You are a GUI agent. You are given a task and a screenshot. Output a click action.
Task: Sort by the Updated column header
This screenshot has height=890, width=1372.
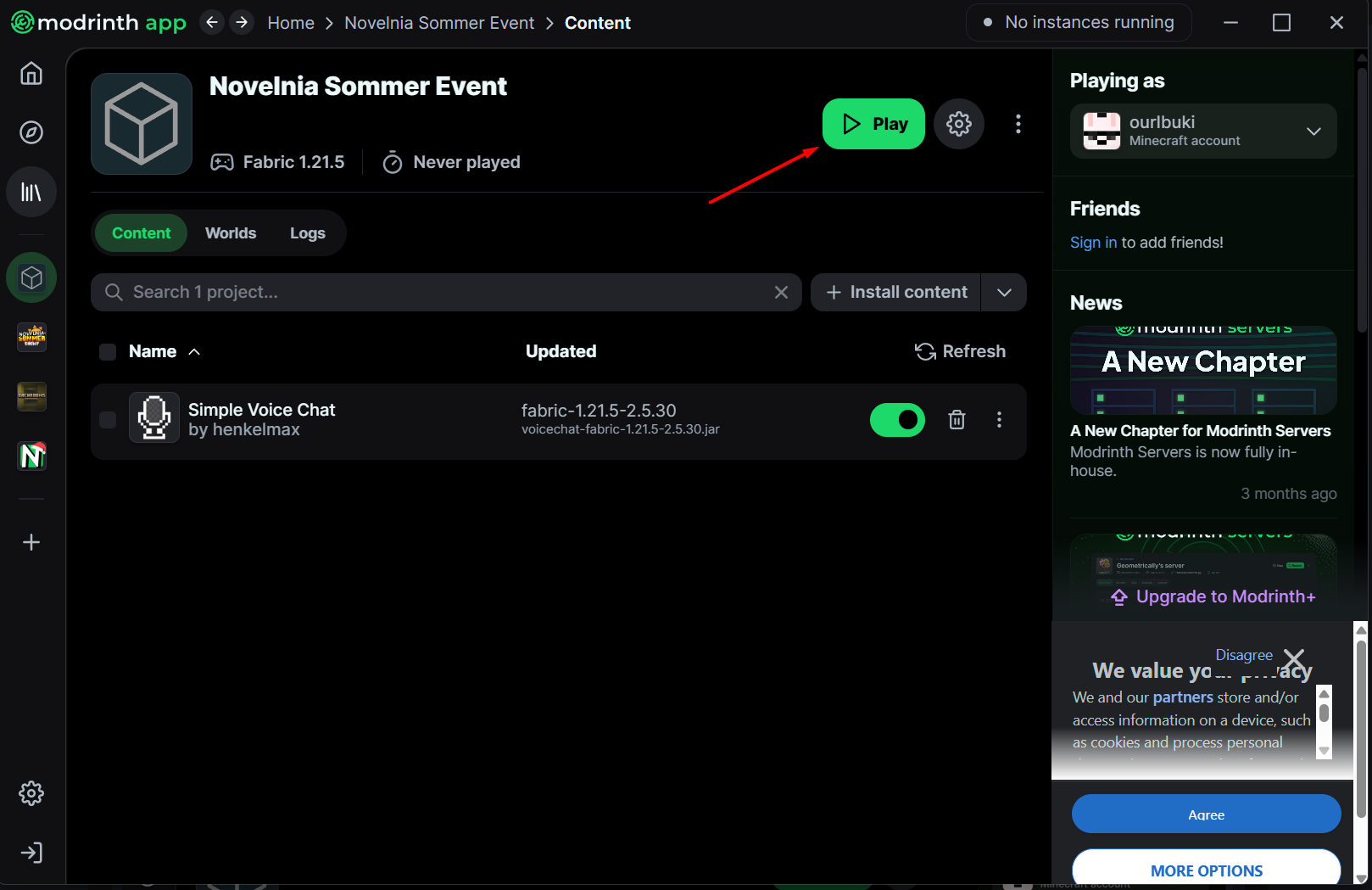click(561, 351)
